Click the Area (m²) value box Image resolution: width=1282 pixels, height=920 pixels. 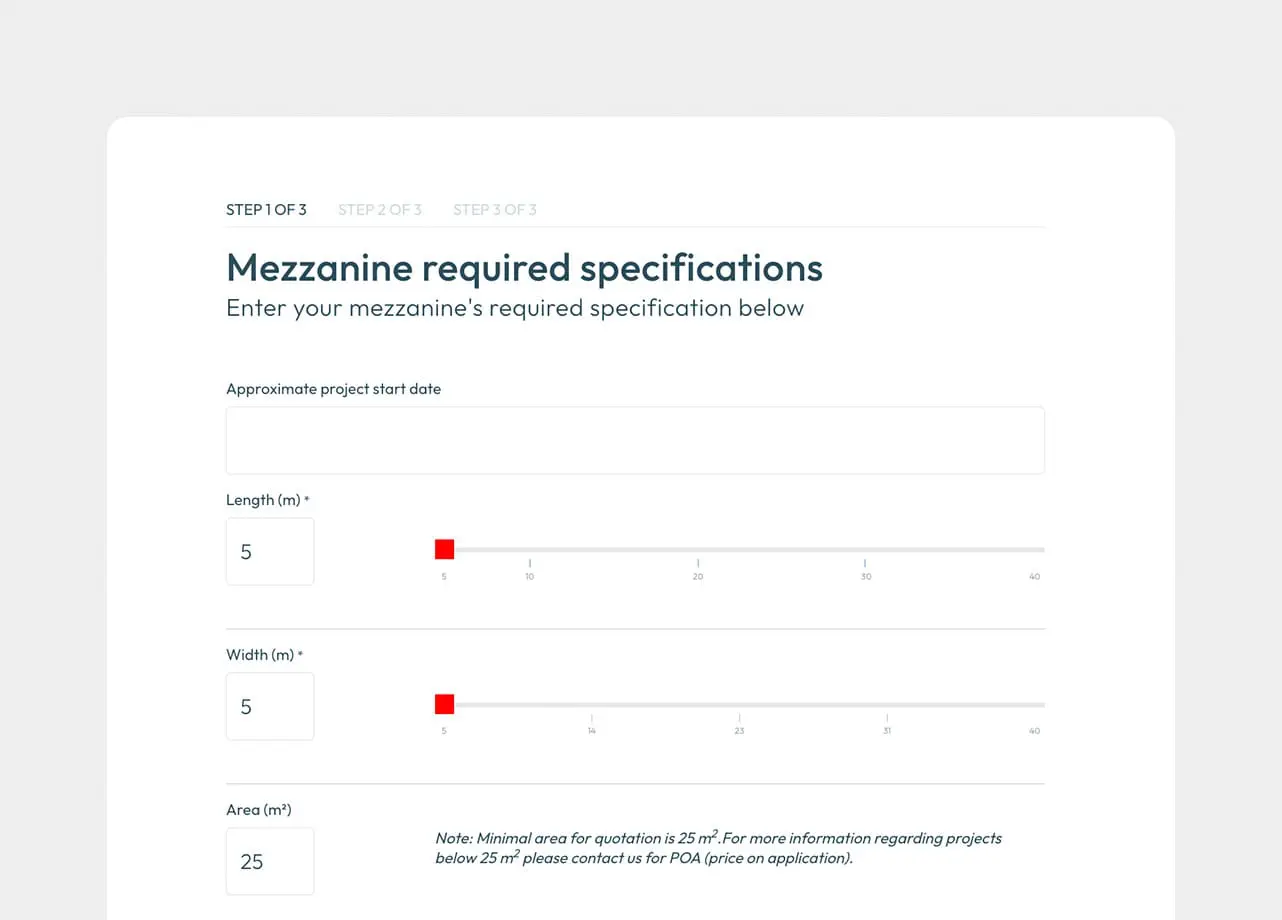pos(270,861)
